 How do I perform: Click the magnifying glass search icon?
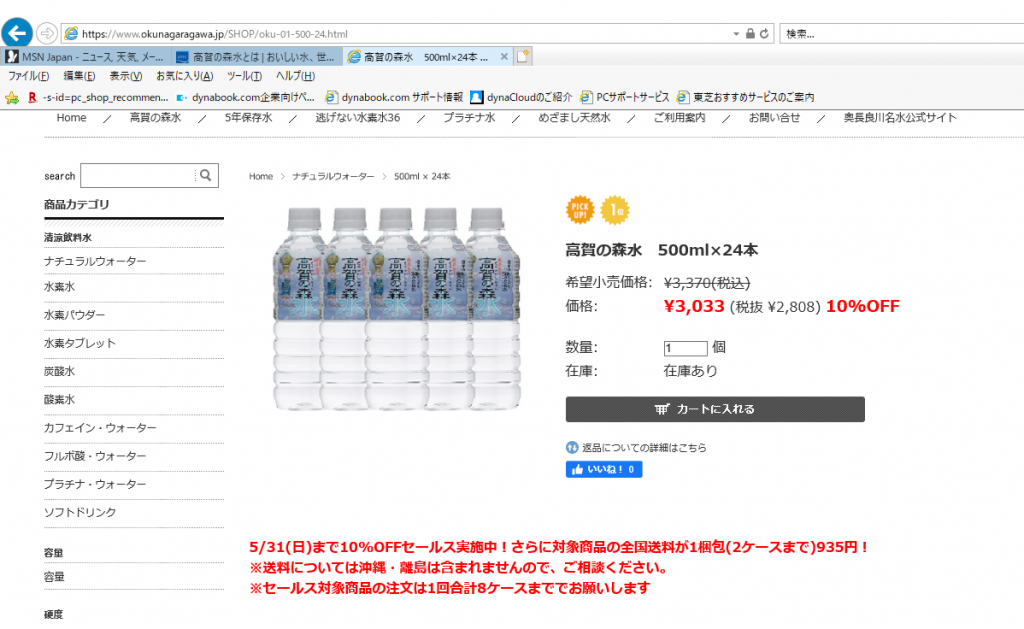(x=206, y=175)
